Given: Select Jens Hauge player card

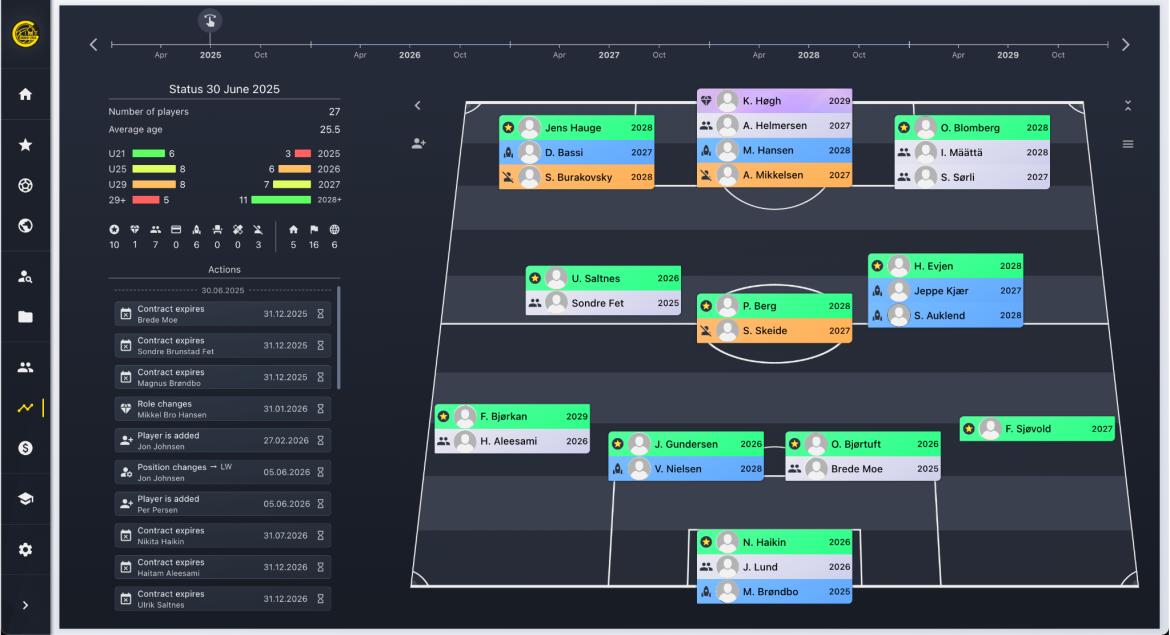Looking at the screenshot, I should click(x=576, y=128).
